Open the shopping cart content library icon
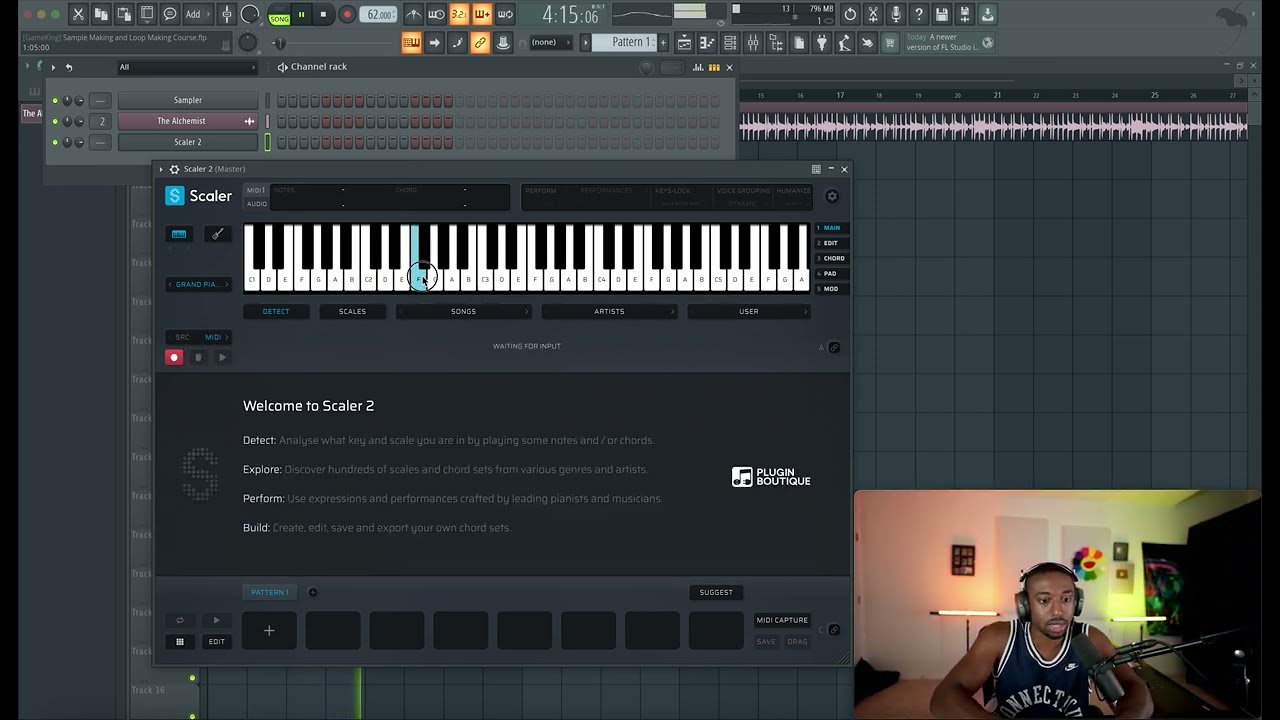 [890, 43]
